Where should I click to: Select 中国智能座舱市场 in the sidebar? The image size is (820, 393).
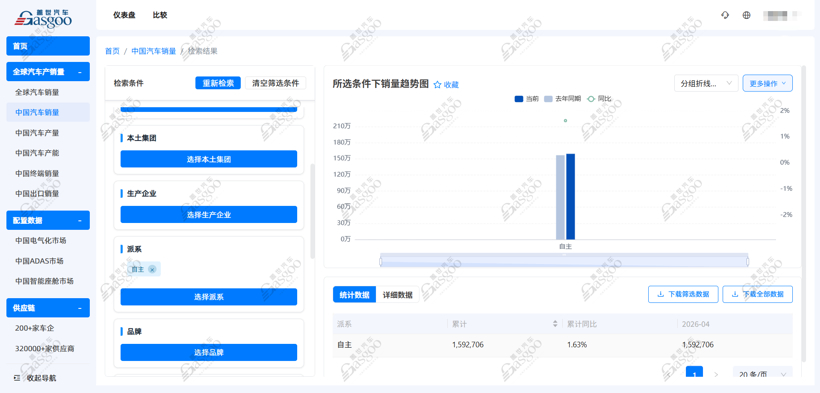click(48, 281)
